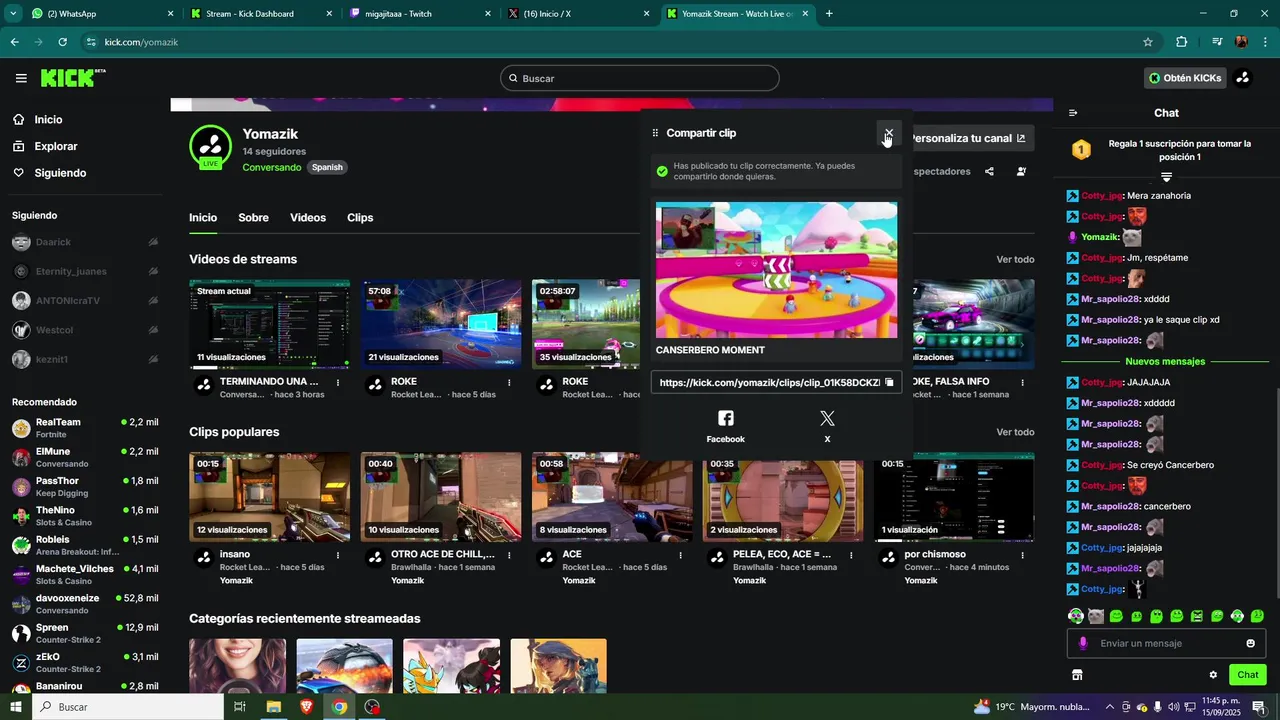Open Chrome from Windows taskbar

click(339, 707)
